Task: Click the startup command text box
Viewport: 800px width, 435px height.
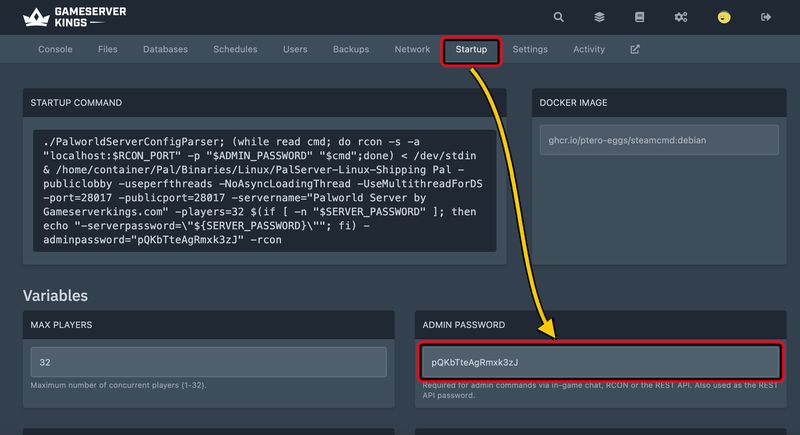Action: (264, 191)
